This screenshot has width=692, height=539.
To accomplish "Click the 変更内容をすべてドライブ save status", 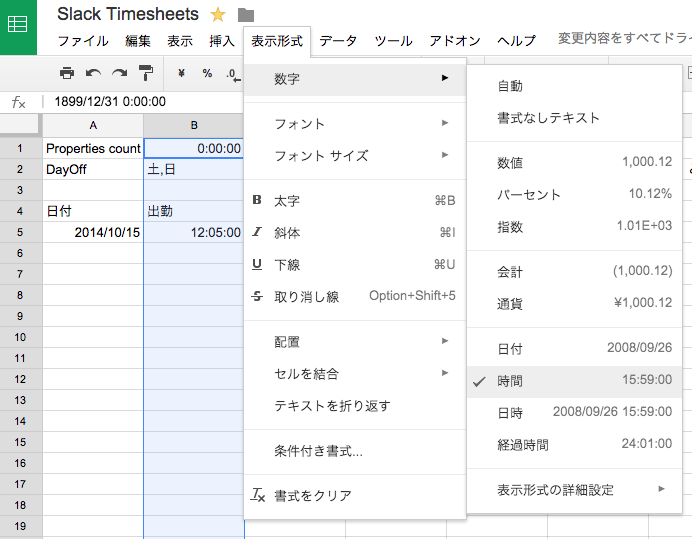I will [624, 38].
